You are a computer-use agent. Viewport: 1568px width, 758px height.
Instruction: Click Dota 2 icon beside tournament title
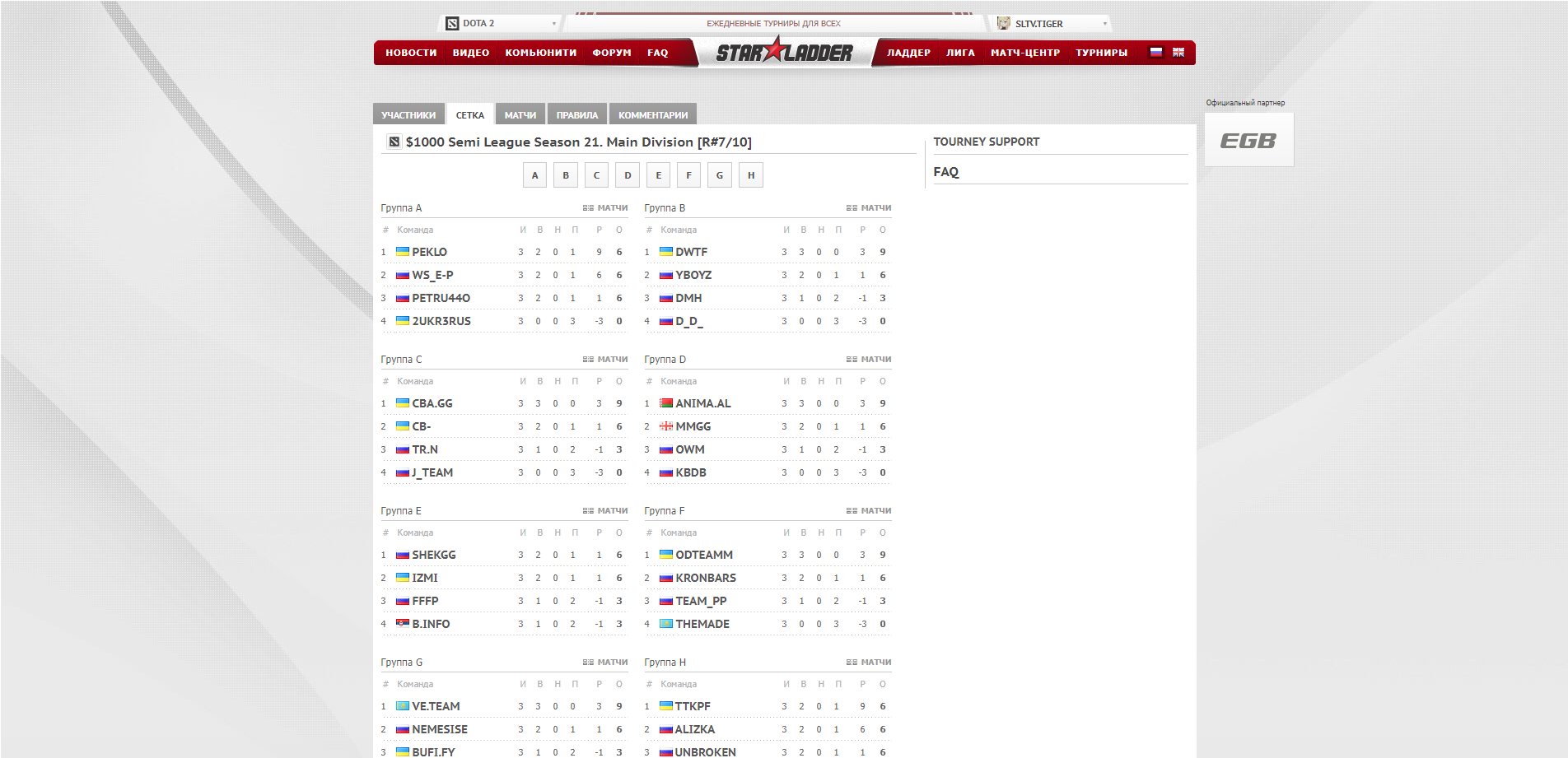click(x=394, y=142)
